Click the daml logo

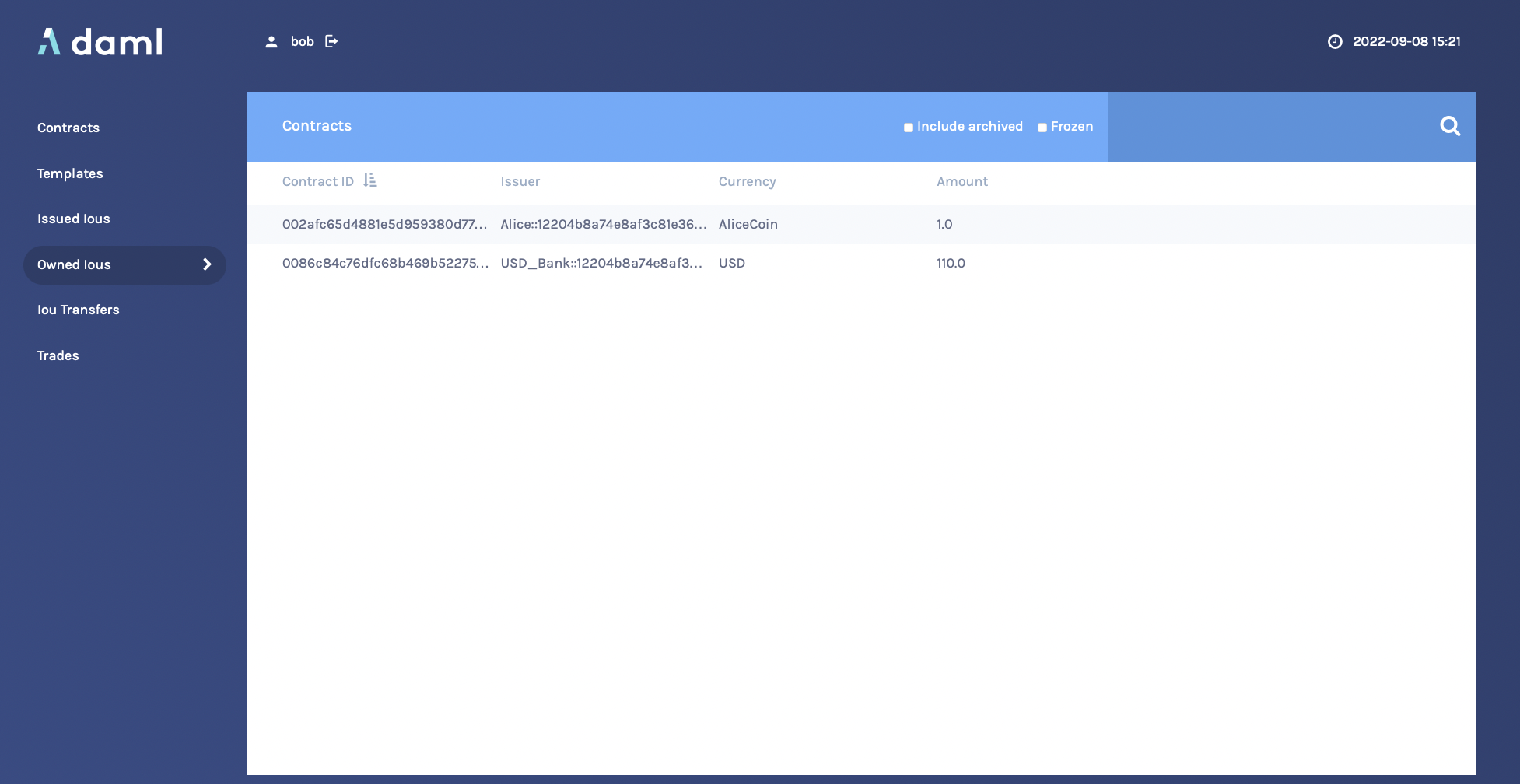(100, 42)
